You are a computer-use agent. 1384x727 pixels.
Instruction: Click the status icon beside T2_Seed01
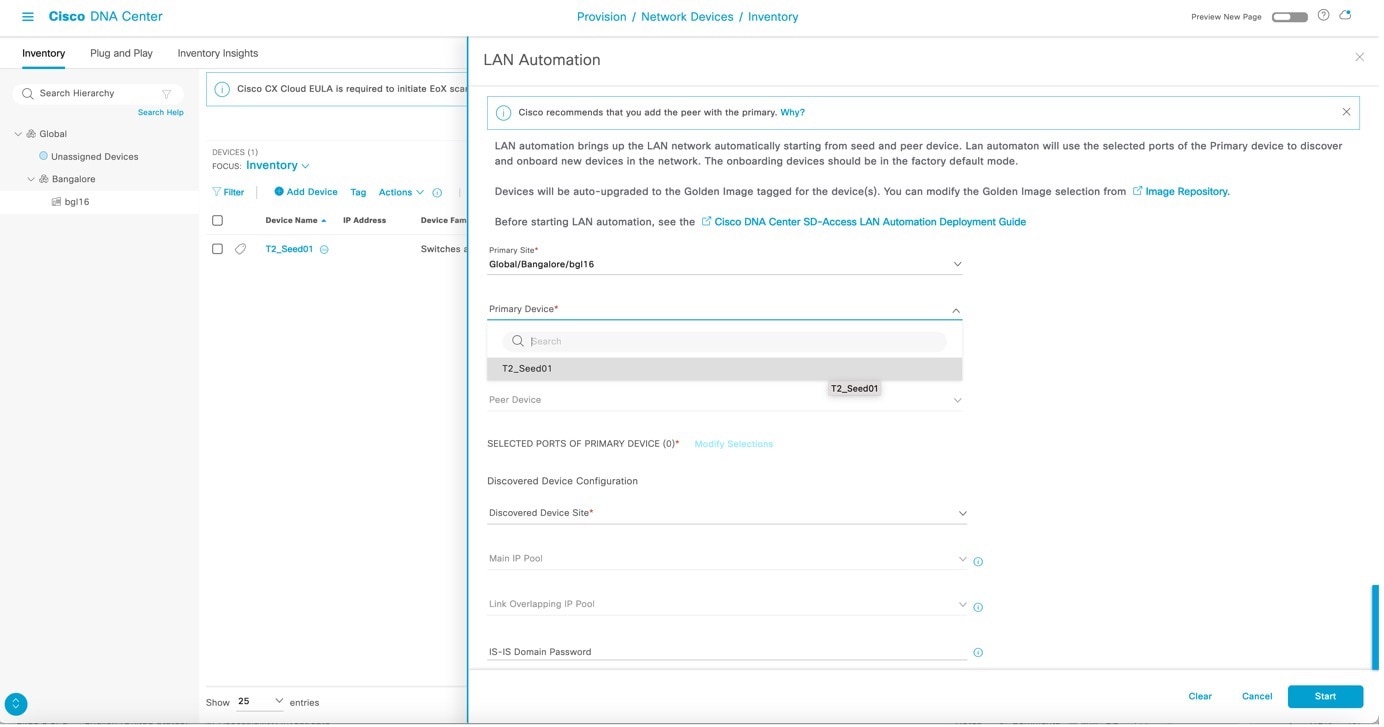pos(325,250)
